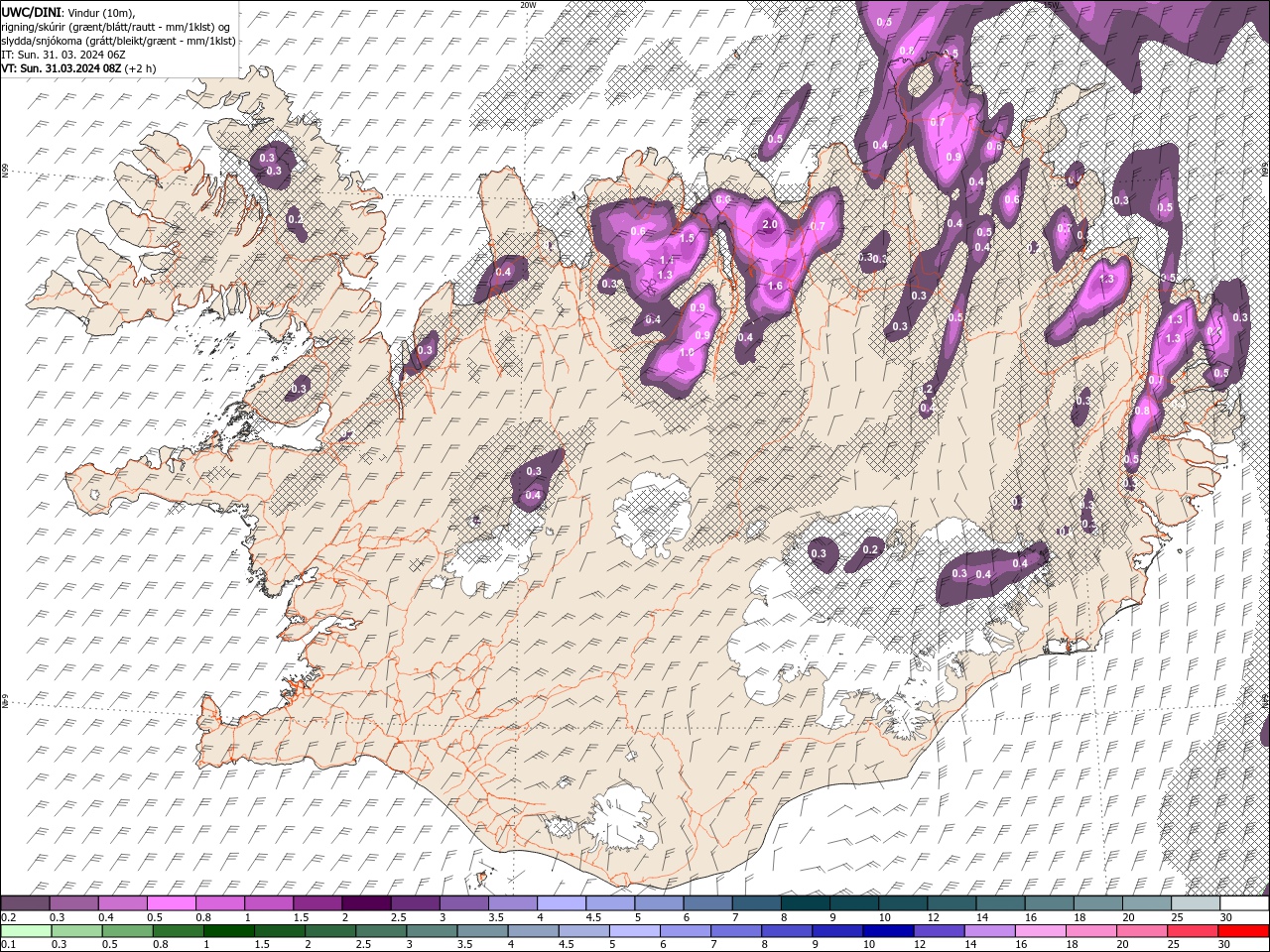This screenshot has height=952, width=1270.
Task: Select the grey-green rain swatch labeled 3
Action: (433, 930)
